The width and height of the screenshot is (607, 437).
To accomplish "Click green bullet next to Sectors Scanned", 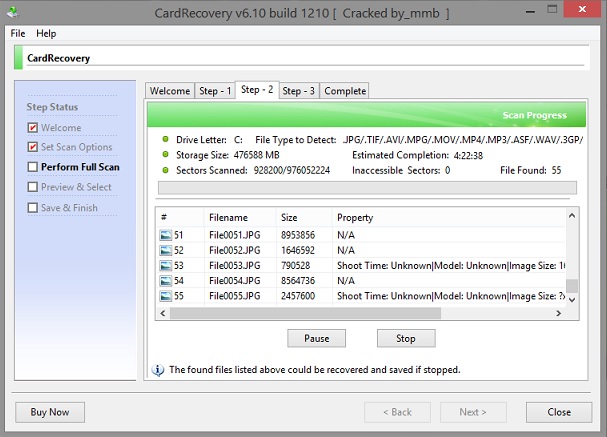I will coord(165,170).
